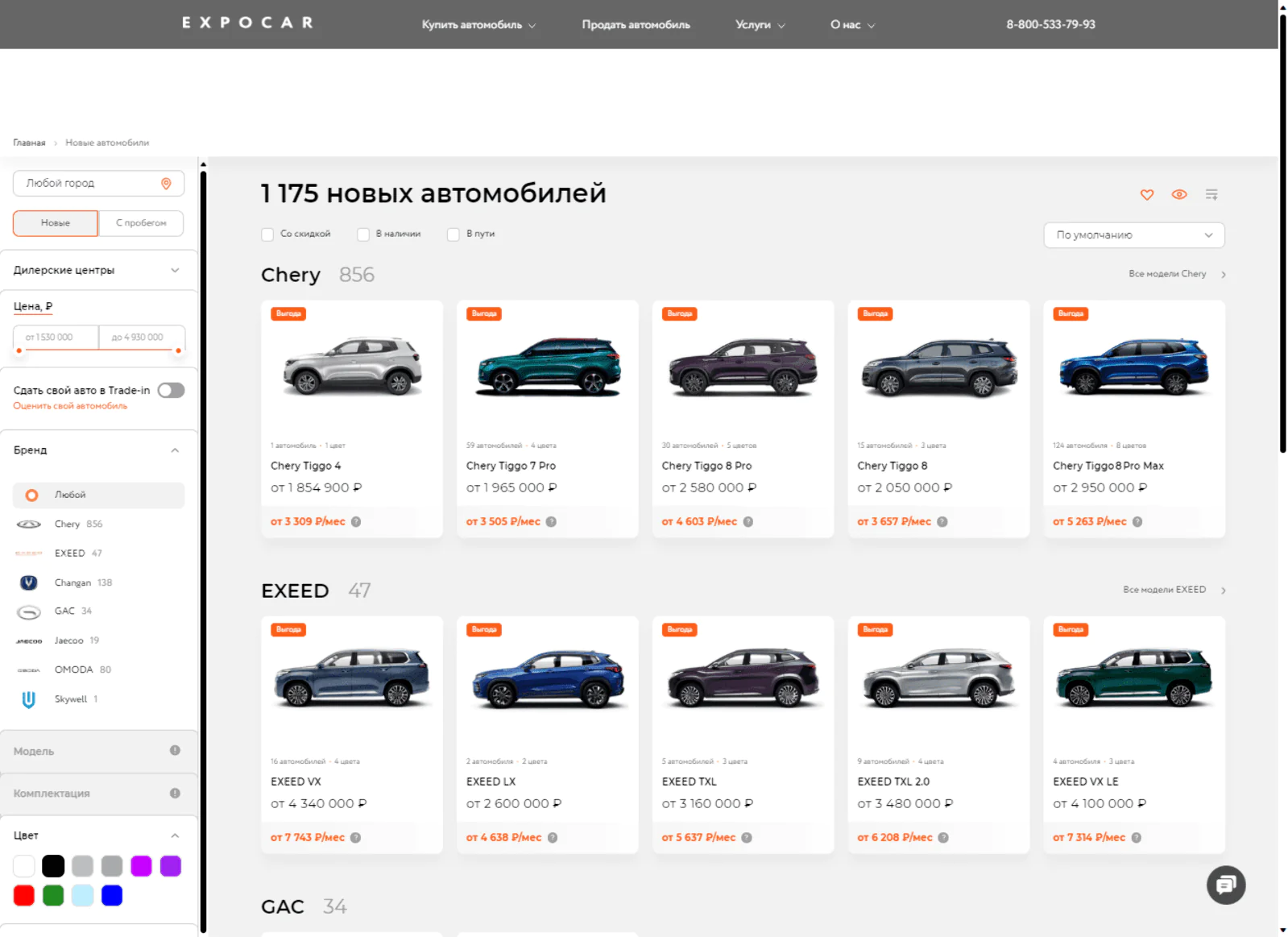
Task: Click Оценить свой автомобиль link
Action: 70,406
